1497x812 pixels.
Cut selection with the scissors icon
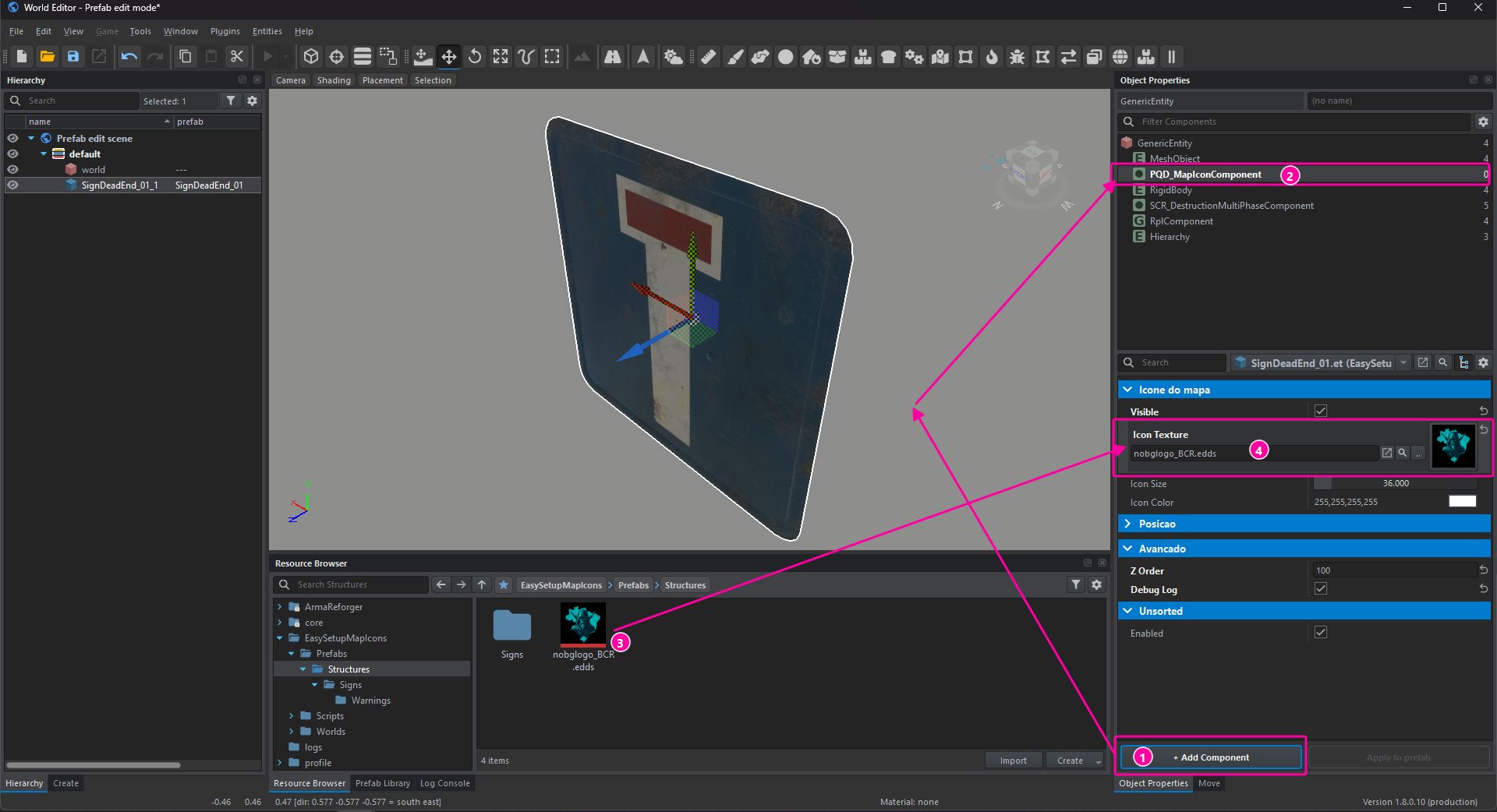(x=236, y=56)
